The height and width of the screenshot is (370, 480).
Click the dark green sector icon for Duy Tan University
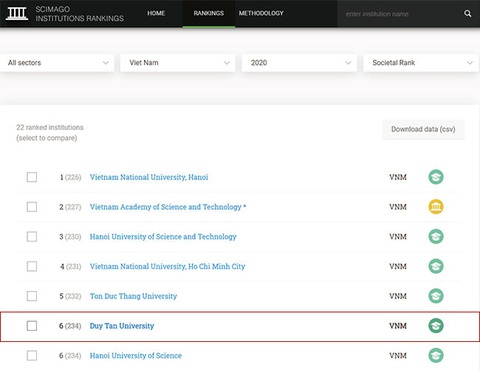436,326
